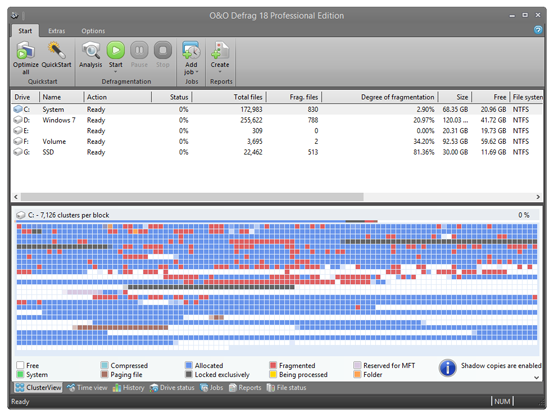Sort by the Drive column header
The width and height of the screenshot is (554, 418).
(x=25, y=97)
